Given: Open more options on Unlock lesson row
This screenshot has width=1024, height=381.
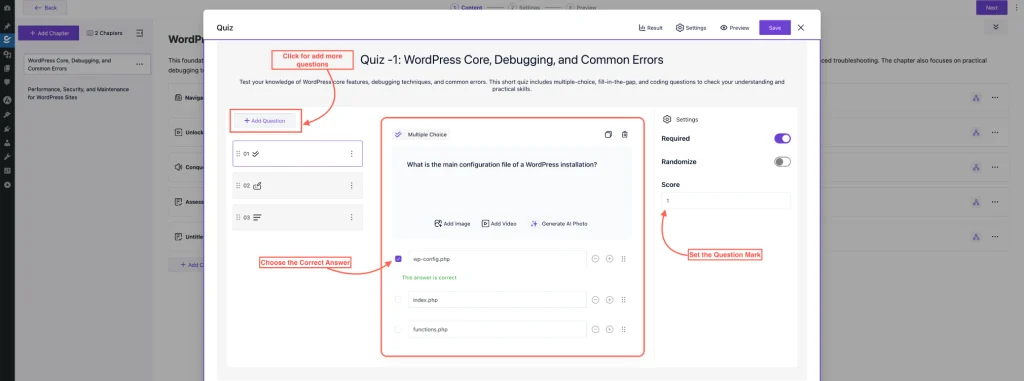Looking at the screenshot, I should (x=995, y=132).
